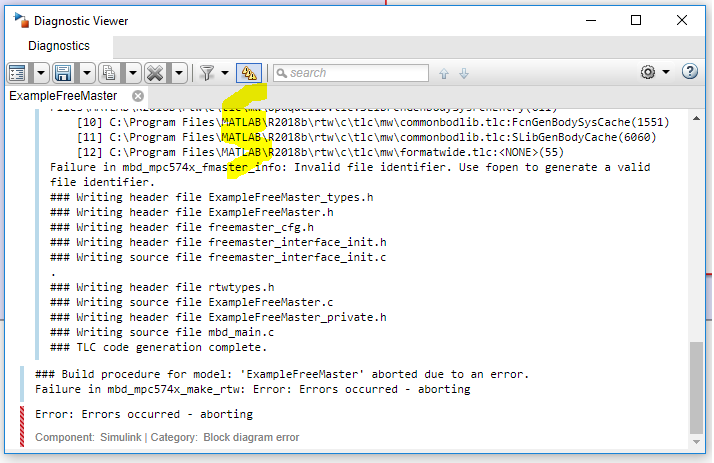Select the ExampleFreeMaster tab
714x463 pixels.
[x=63, y=96]
